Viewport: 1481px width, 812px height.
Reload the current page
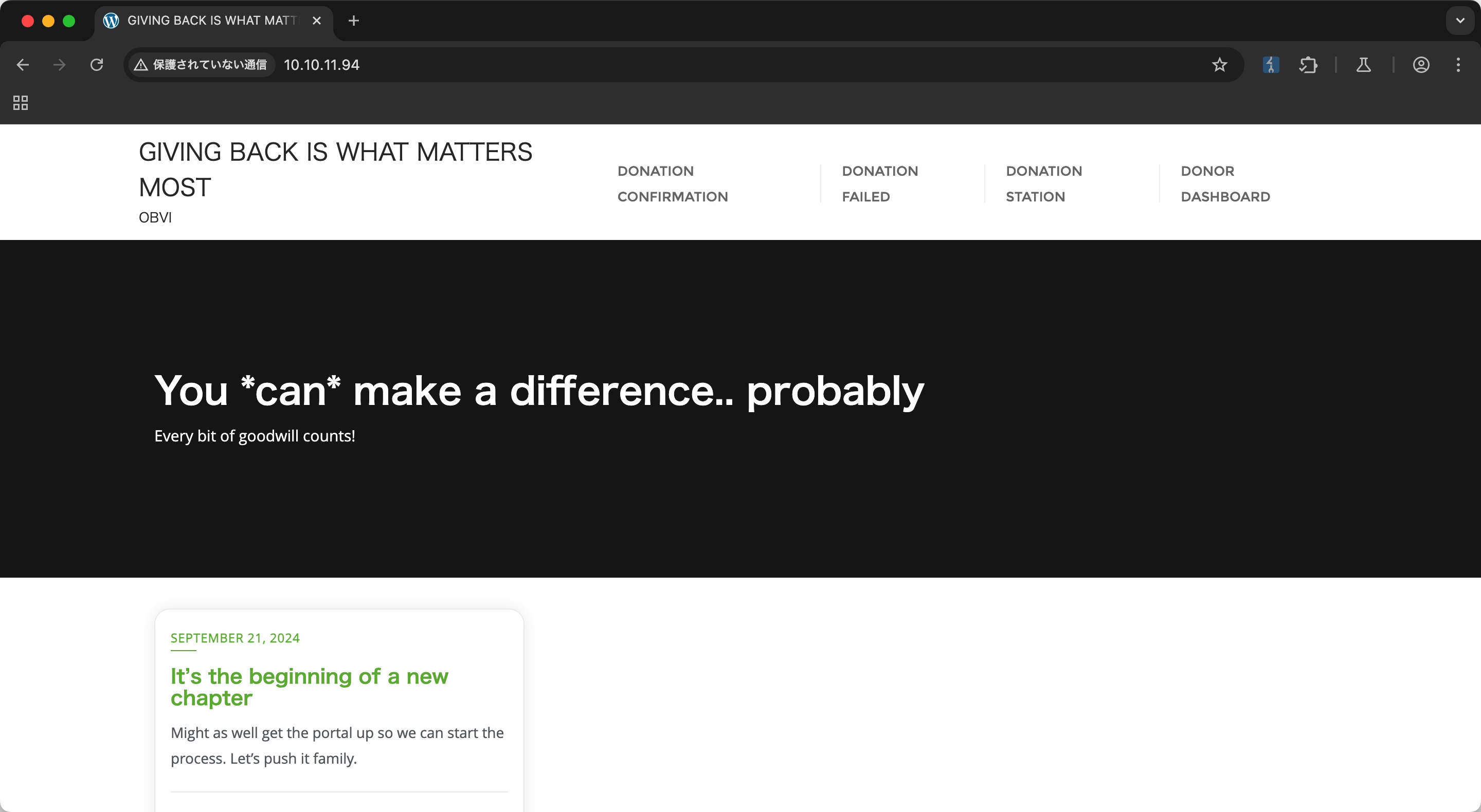(97, 65)
